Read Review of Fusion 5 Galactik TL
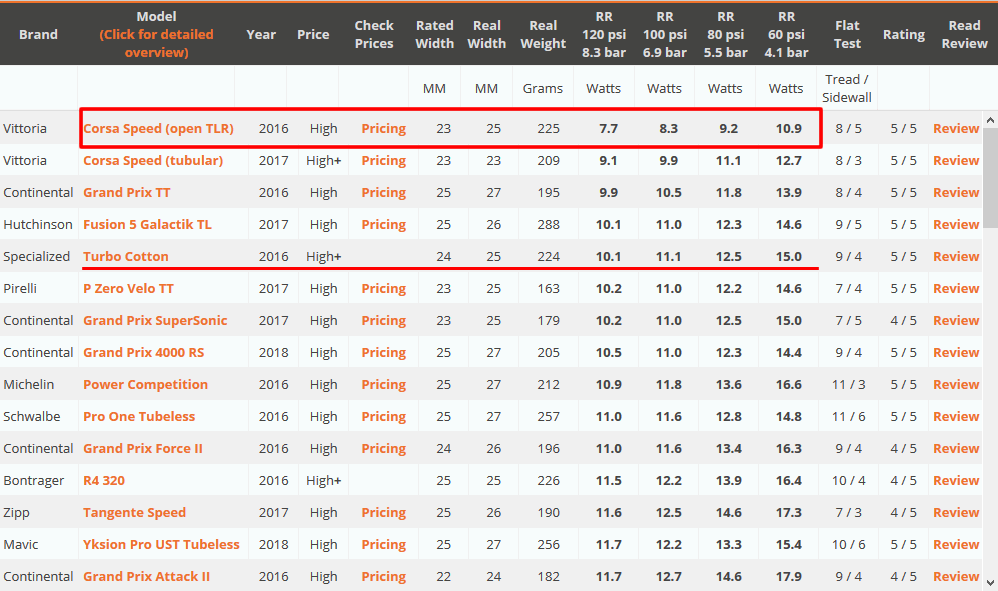Viewport: 998px width, 591px height. [956, 225]
